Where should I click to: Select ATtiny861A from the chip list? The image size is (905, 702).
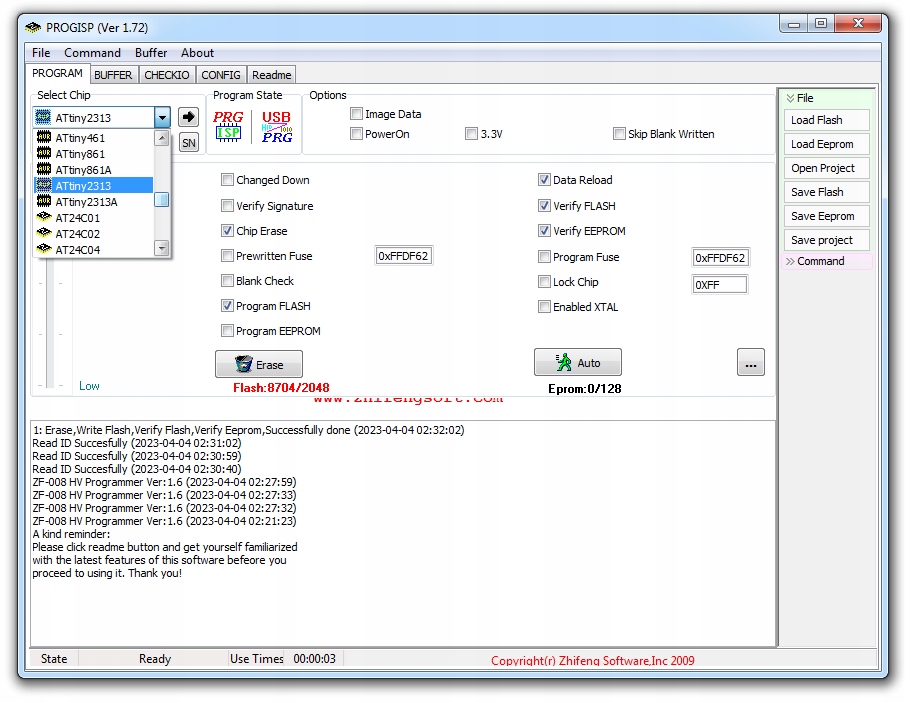(x=94, y=170)
